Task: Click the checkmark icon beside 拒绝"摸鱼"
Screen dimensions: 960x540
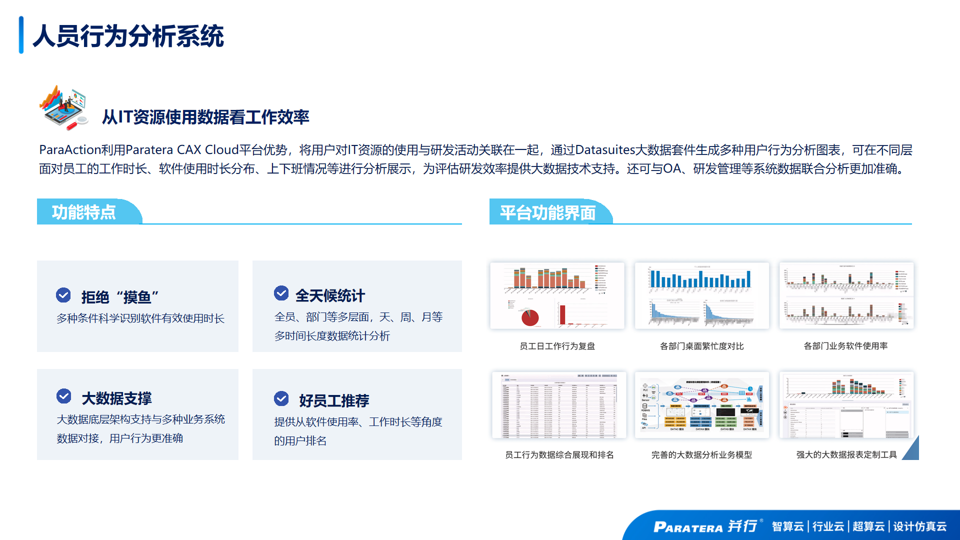Action: pyautogui.click(x=63, y=296)
